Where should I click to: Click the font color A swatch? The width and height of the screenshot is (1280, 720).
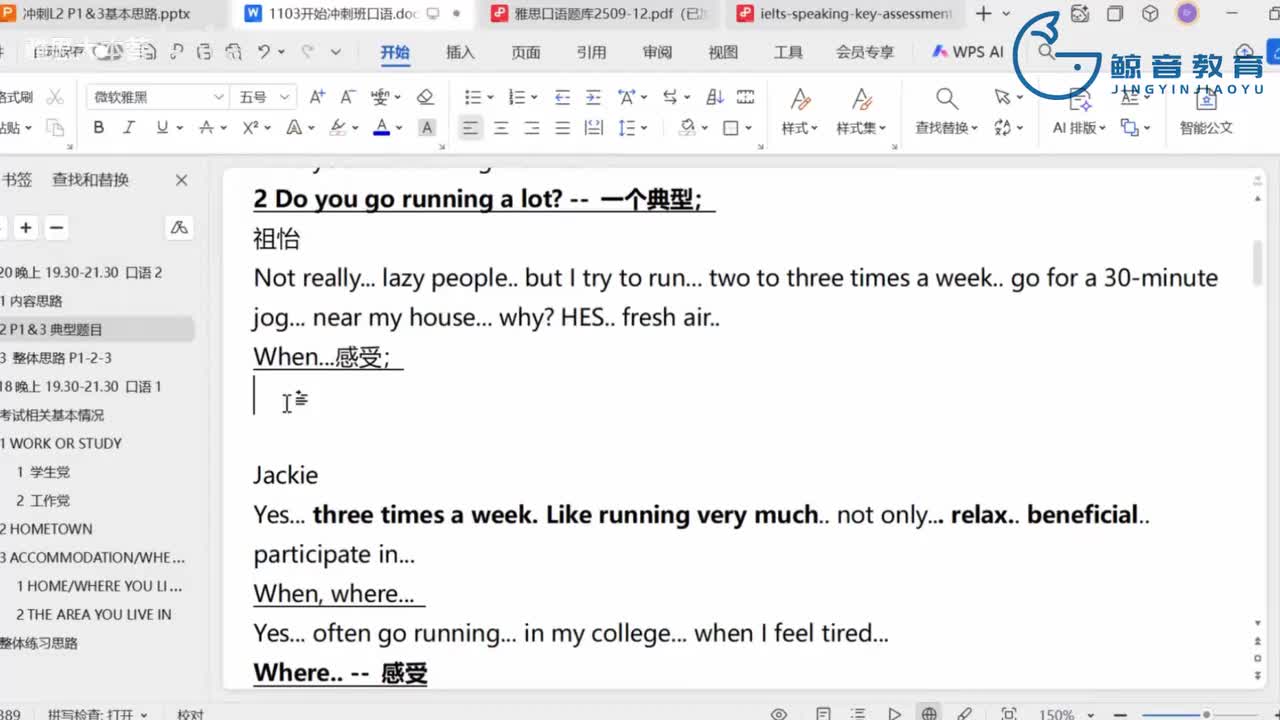(381, 128)
